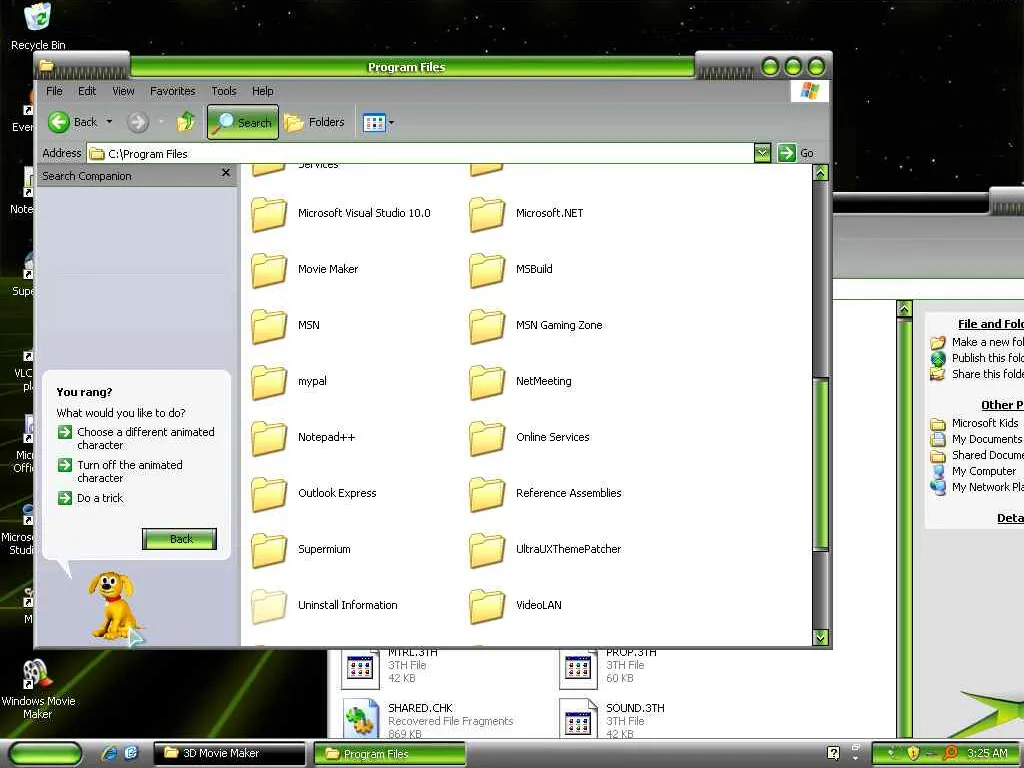Show the Folders pane
Viewport: 1024px width, 768px height.
coord(314,122)
